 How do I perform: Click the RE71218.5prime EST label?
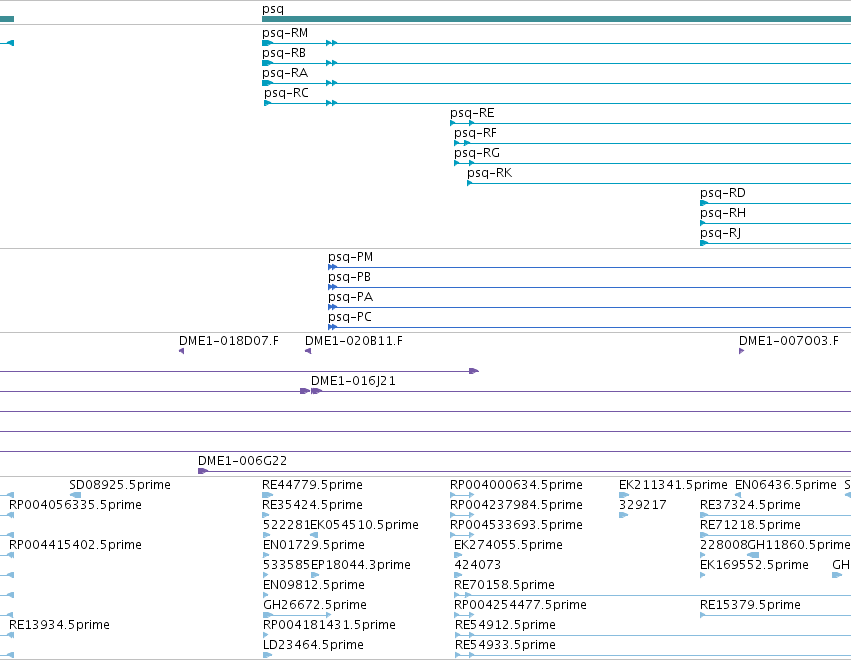coord(751,525)
